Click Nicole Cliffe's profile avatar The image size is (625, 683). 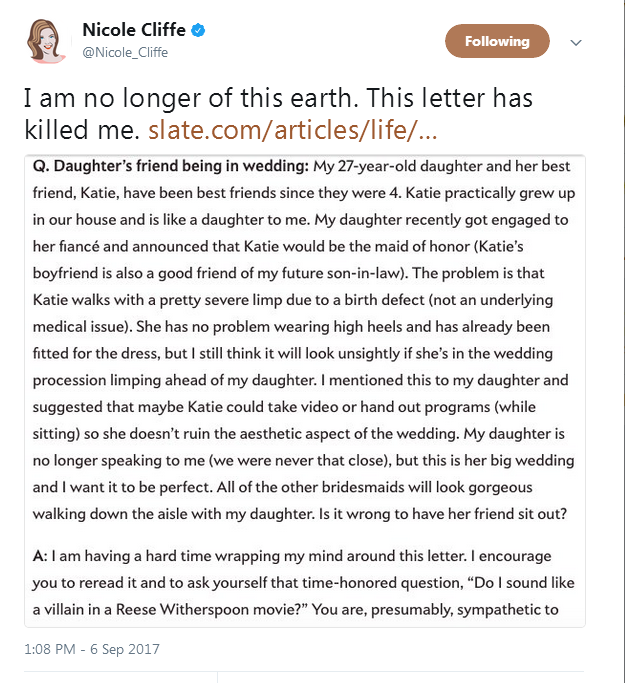[x=48, y=40]
